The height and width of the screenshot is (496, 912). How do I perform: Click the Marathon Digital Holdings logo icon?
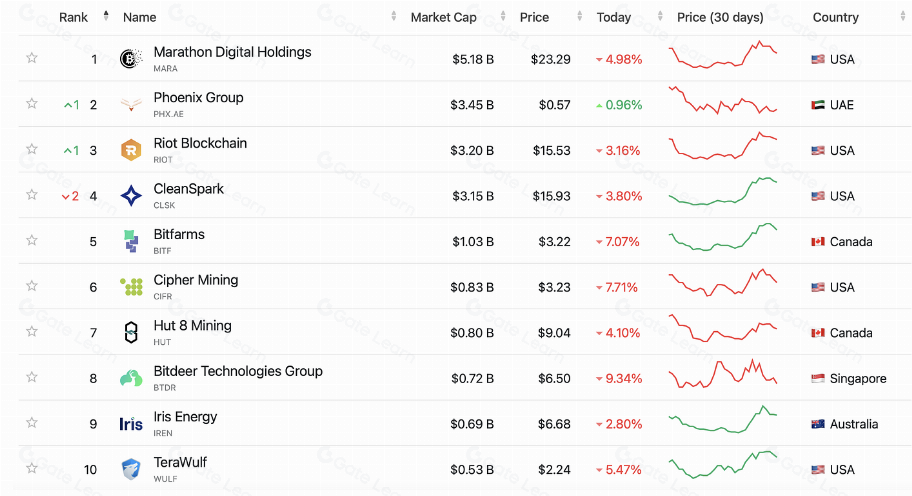(131, 59)
